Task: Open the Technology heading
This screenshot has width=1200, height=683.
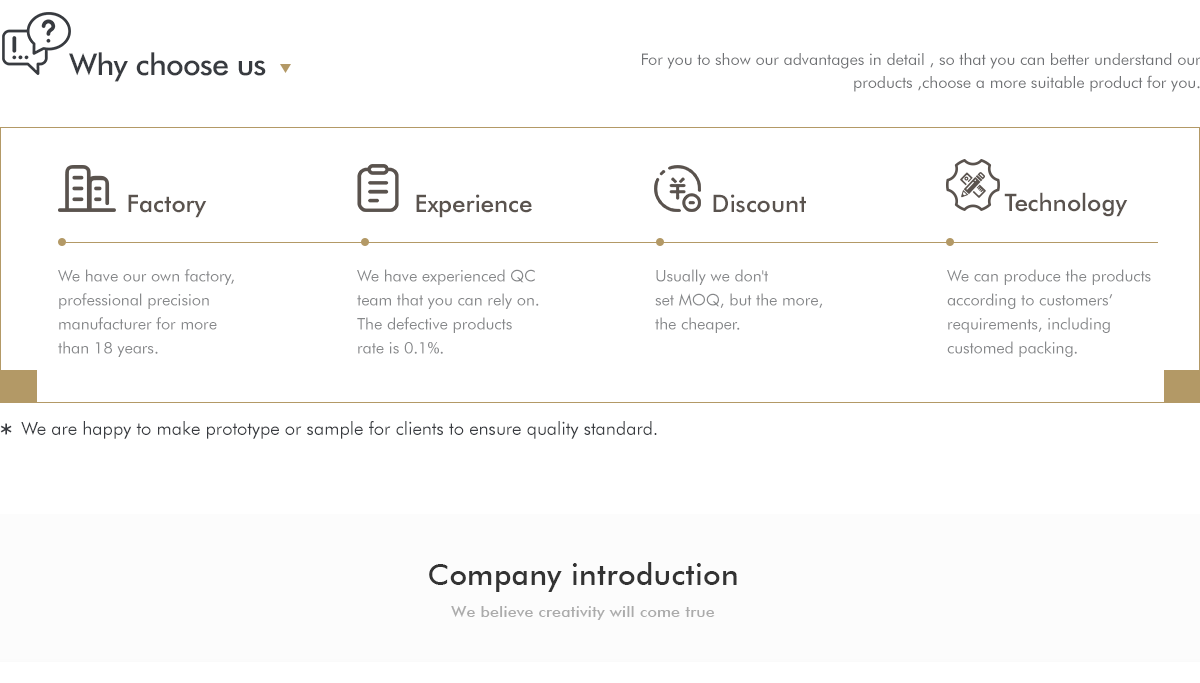Action: (x=1065, y=203)
